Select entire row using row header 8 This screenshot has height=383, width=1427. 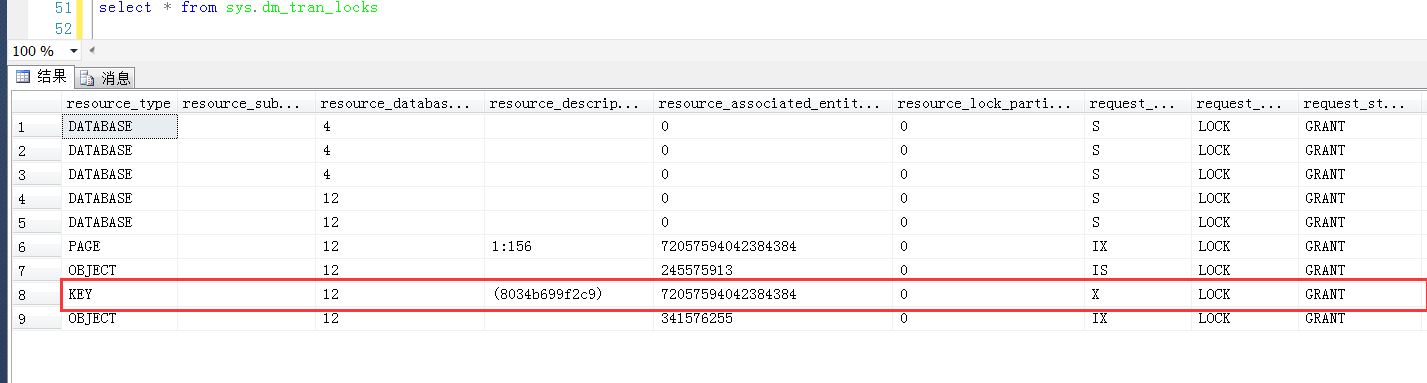point(36,294)
